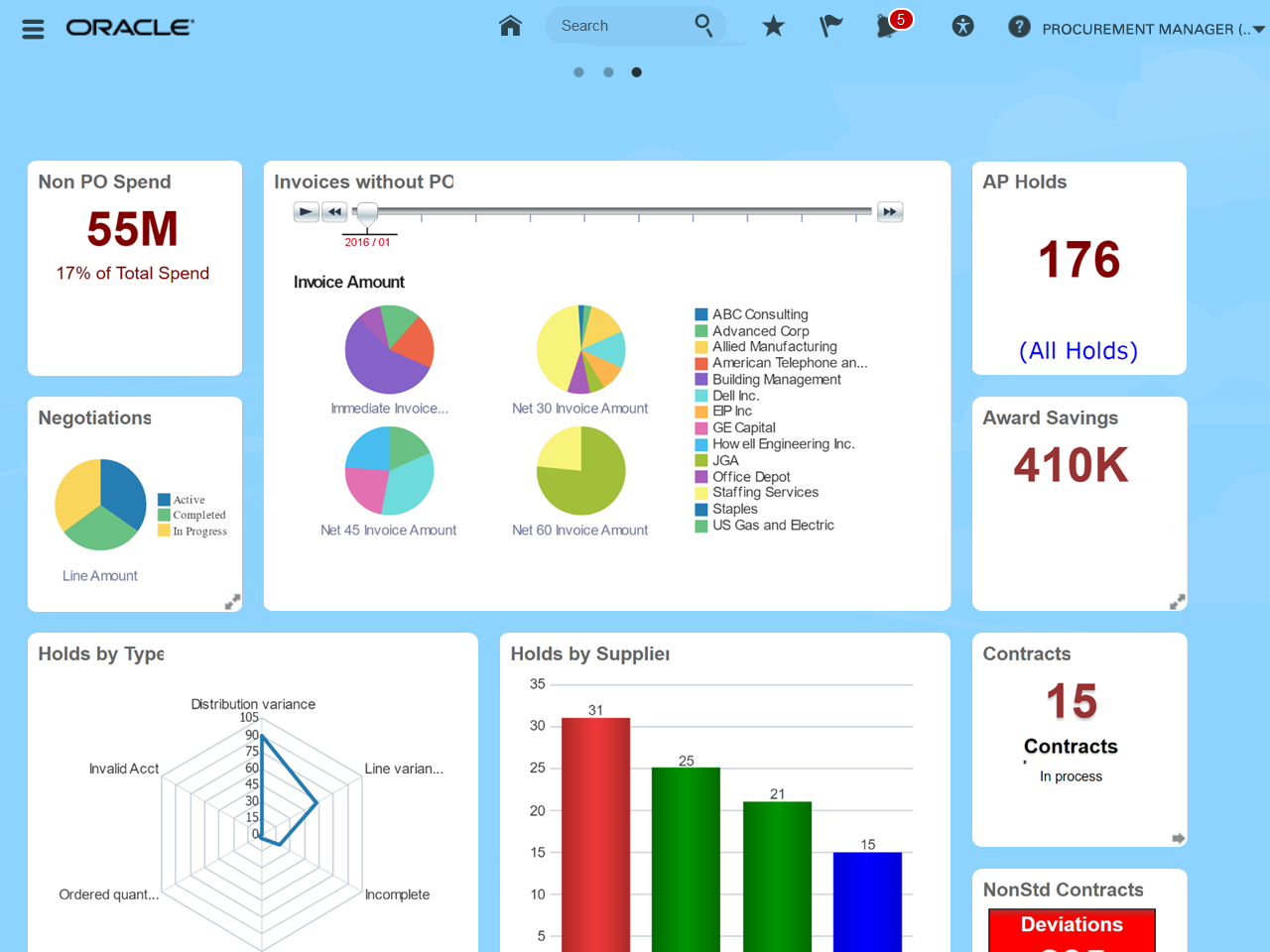Screen dimensions: 1270x952
Task: Open the Procurement Manager user dropdown
Action: [x=1153, y=29]
